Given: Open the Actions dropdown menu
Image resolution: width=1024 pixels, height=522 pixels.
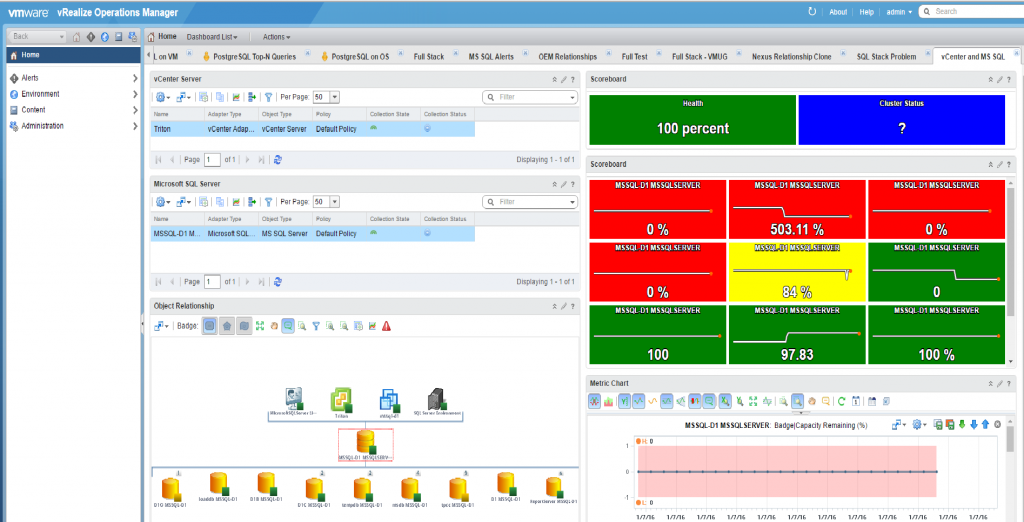Looking at the screenshot, I should tap(277, 37).
